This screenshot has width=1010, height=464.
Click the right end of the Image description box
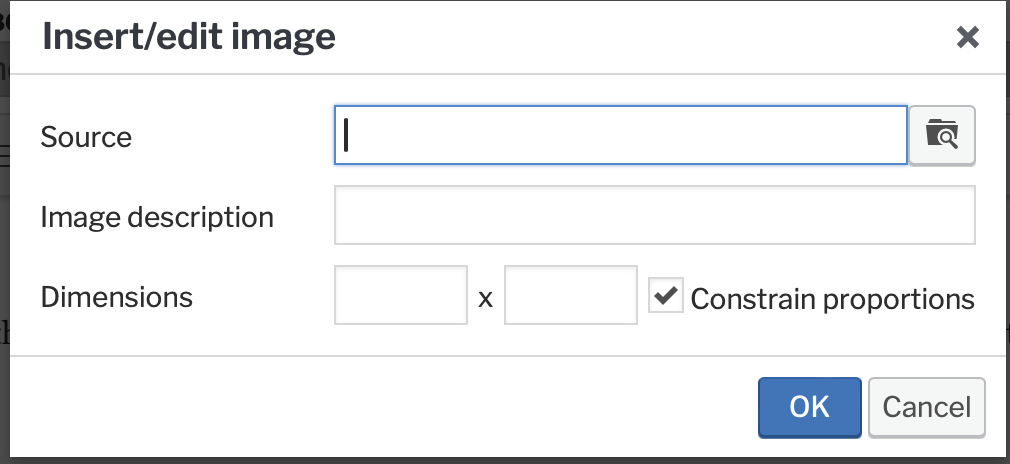tap(962, 215)
